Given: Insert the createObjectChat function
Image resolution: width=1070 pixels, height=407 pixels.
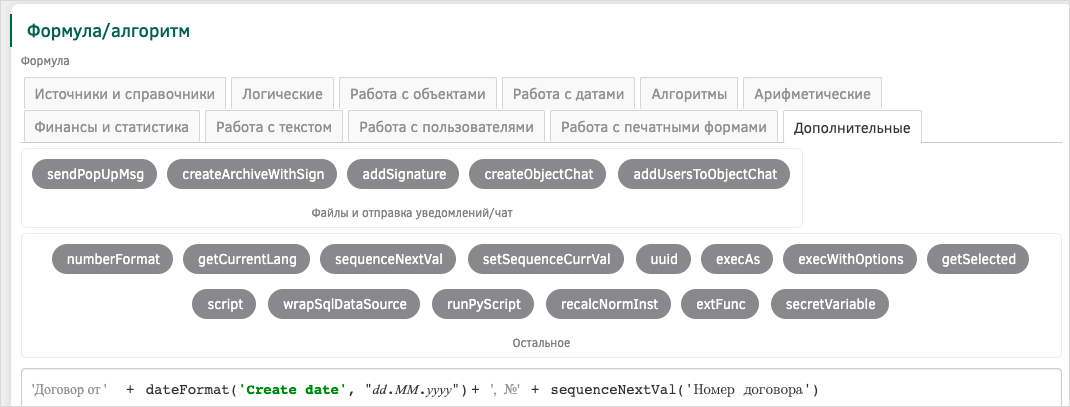Looking at the screenshot, I should click(x=539, y=174).
